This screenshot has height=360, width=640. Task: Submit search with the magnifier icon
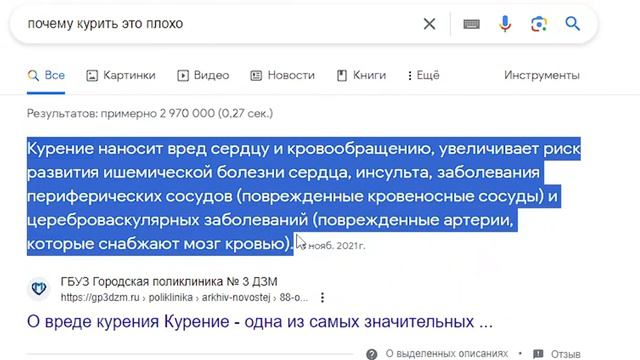[x=573, y=24]
